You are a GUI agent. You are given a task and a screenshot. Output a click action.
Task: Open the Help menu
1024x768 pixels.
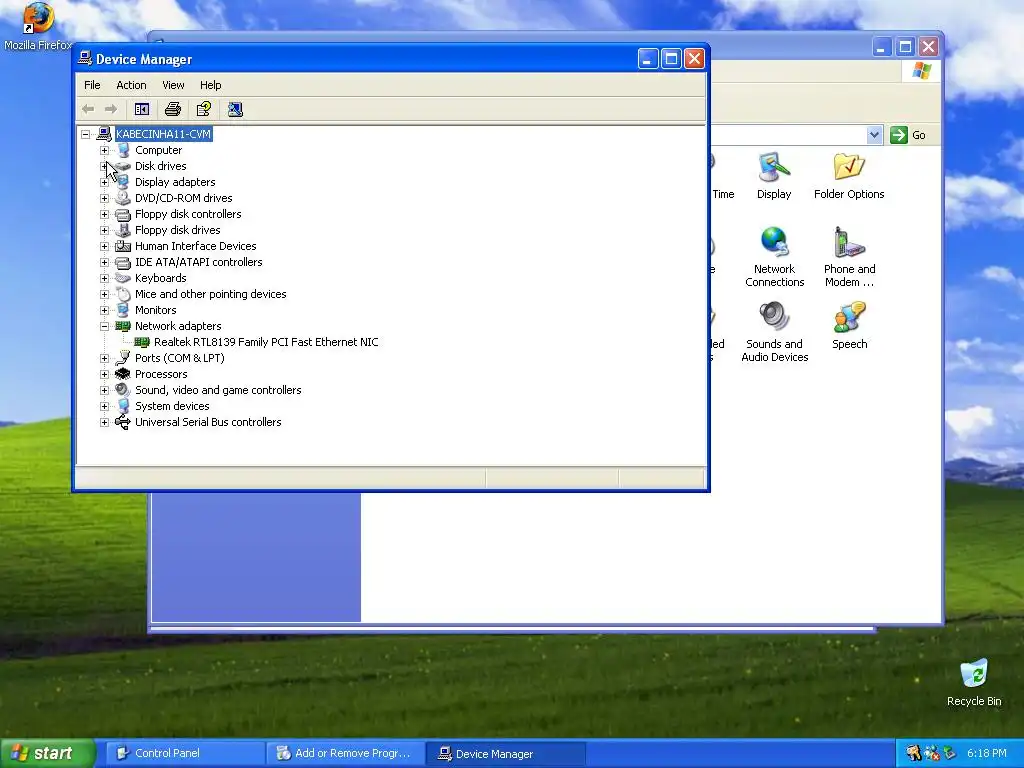[210, 85]
